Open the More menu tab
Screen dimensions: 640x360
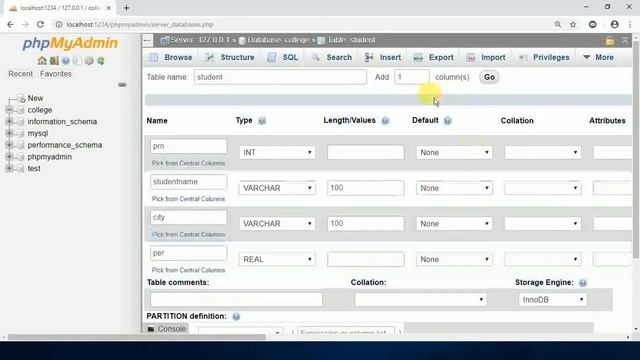click(x=598, y=58)
